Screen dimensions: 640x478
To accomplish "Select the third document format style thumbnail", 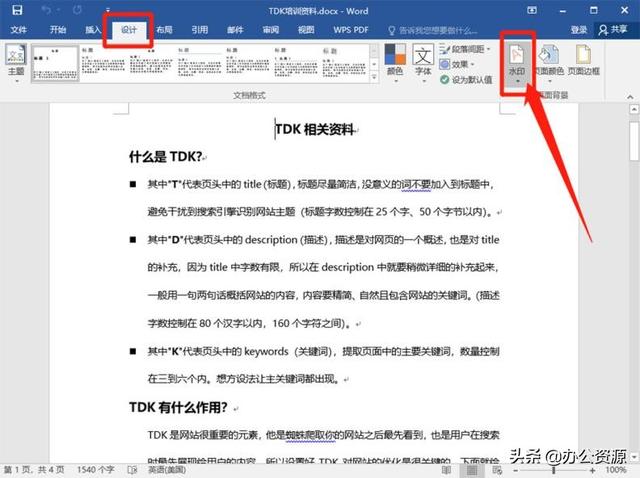I will (x=151, y=63).
